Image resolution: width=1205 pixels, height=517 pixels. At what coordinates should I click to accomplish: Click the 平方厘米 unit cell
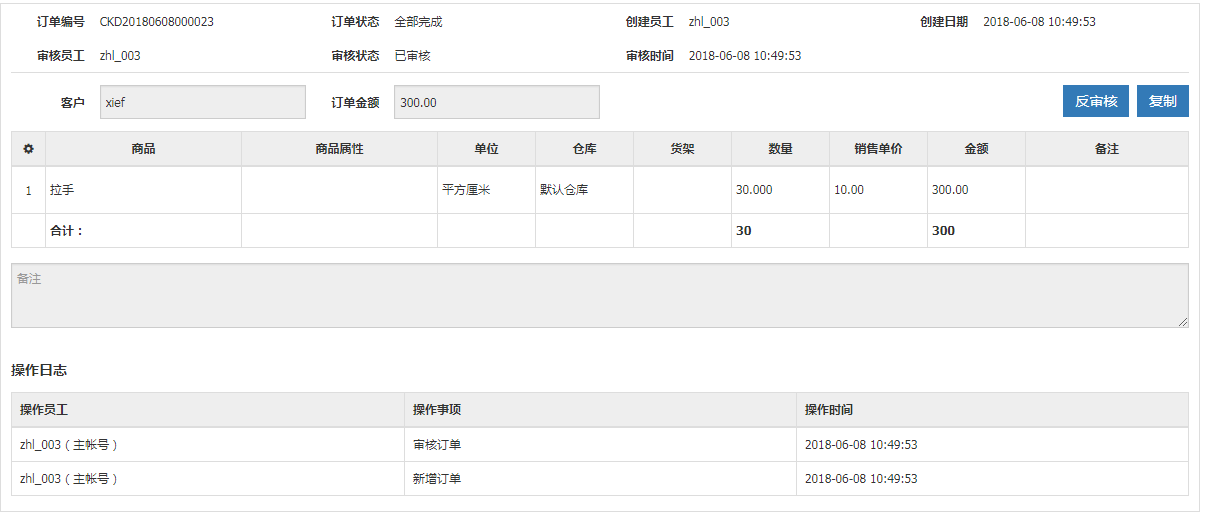pyautogui.click(x=466, y=190)
